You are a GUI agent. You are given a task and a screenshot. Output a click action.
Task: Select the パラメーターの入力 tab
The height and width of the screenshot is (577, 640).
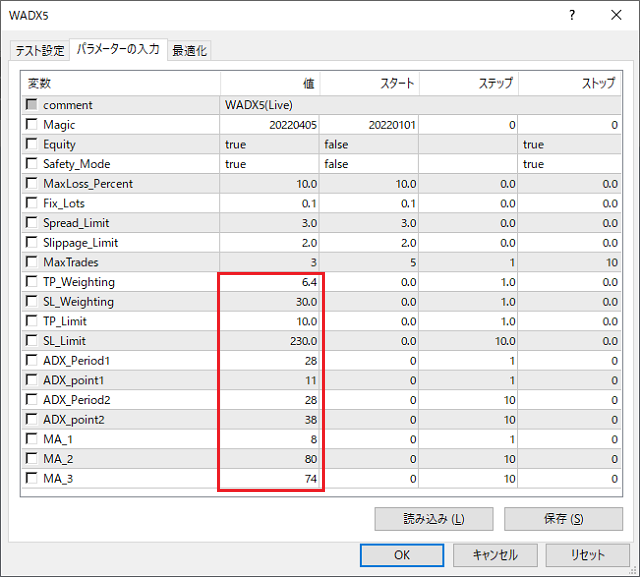pyautogui.click(x=118, y=49)
